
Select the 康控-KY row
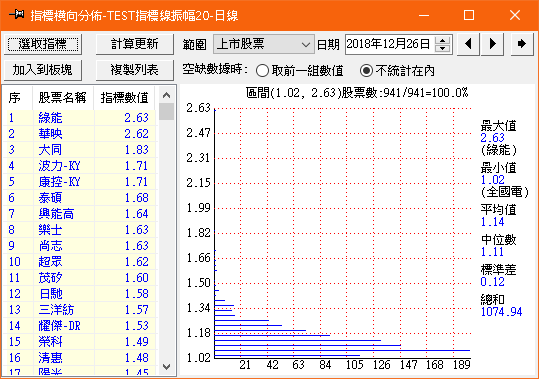(x=79, y=182)
